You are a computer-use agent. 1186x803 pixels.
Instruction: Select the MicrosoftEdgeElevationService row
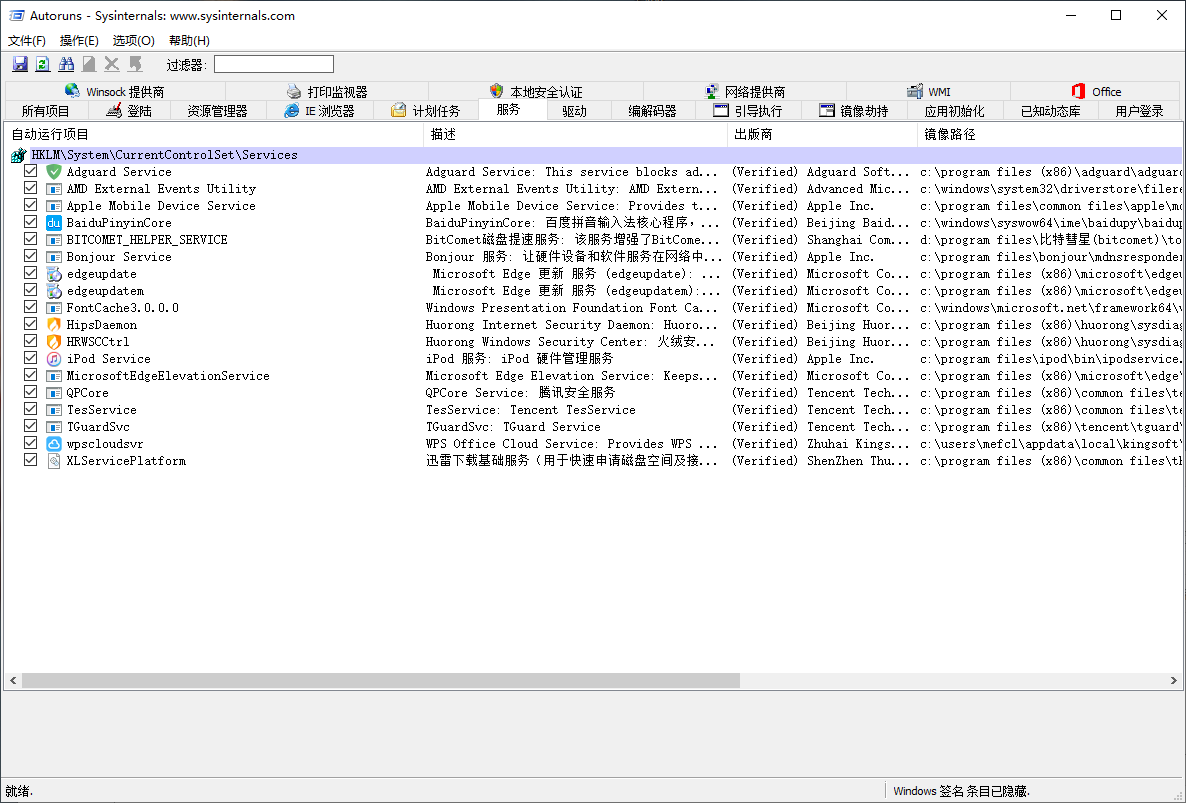click(594, 376)
